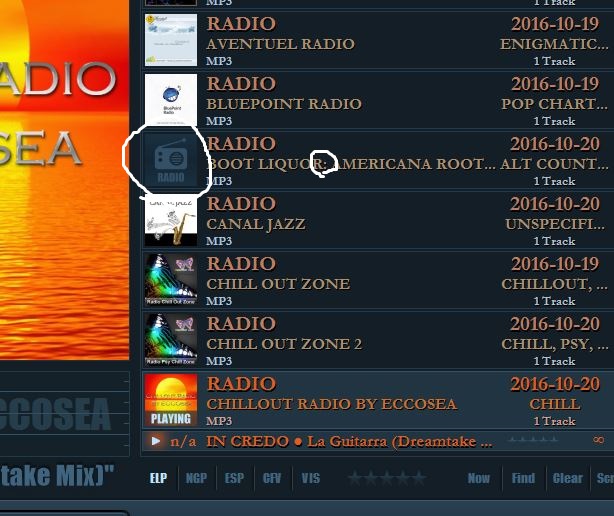Image resolution: width=614 pixels, height=516 pixels.
Task: Select the Canal Jazz saxophone thumbnail
Action: (171, 221)
